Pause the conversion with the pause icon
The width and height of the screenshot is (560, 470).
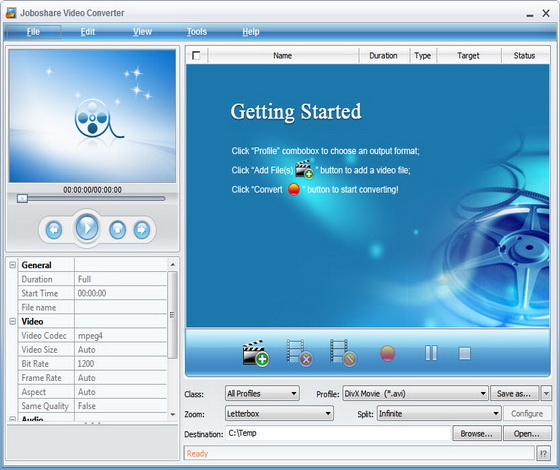click(431, 353)
